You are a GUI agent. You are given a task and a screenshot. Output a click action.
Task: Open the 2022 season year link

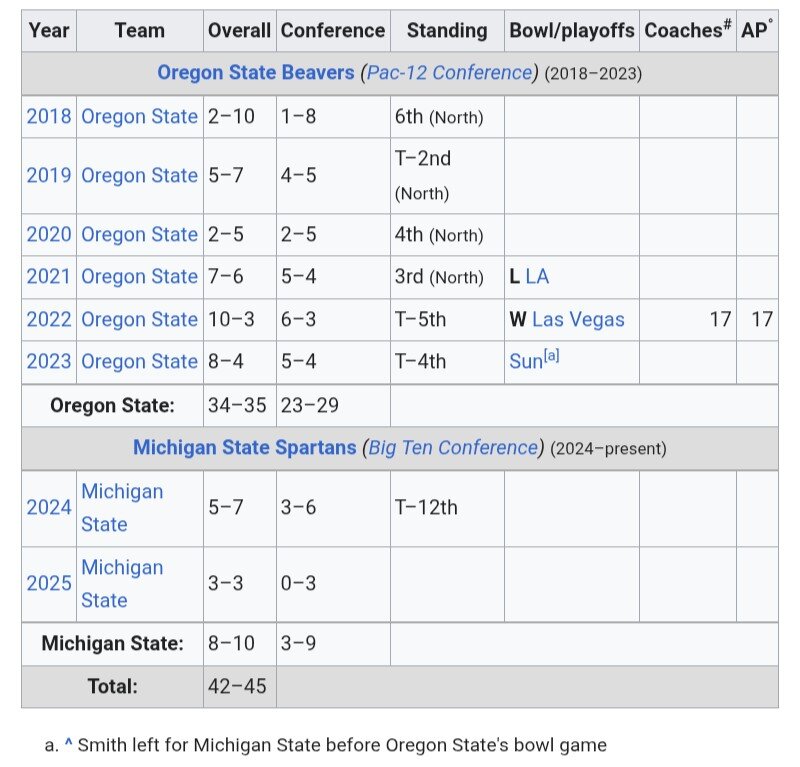[49, 319]
